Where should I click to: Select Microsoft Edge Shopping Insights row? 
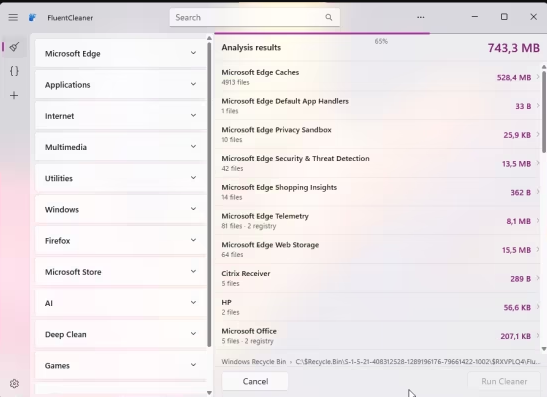(377, 192)
